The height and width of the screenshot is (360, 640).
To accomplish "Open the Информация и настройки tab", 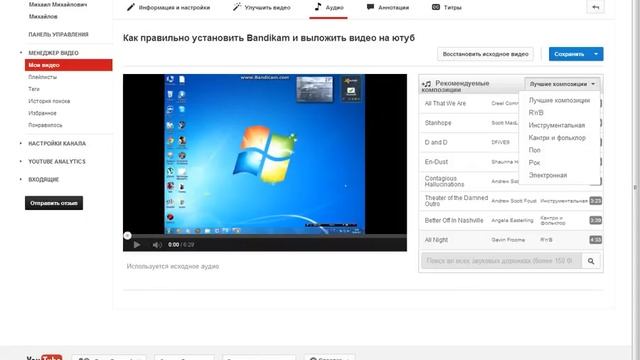I will coord(168,7).
